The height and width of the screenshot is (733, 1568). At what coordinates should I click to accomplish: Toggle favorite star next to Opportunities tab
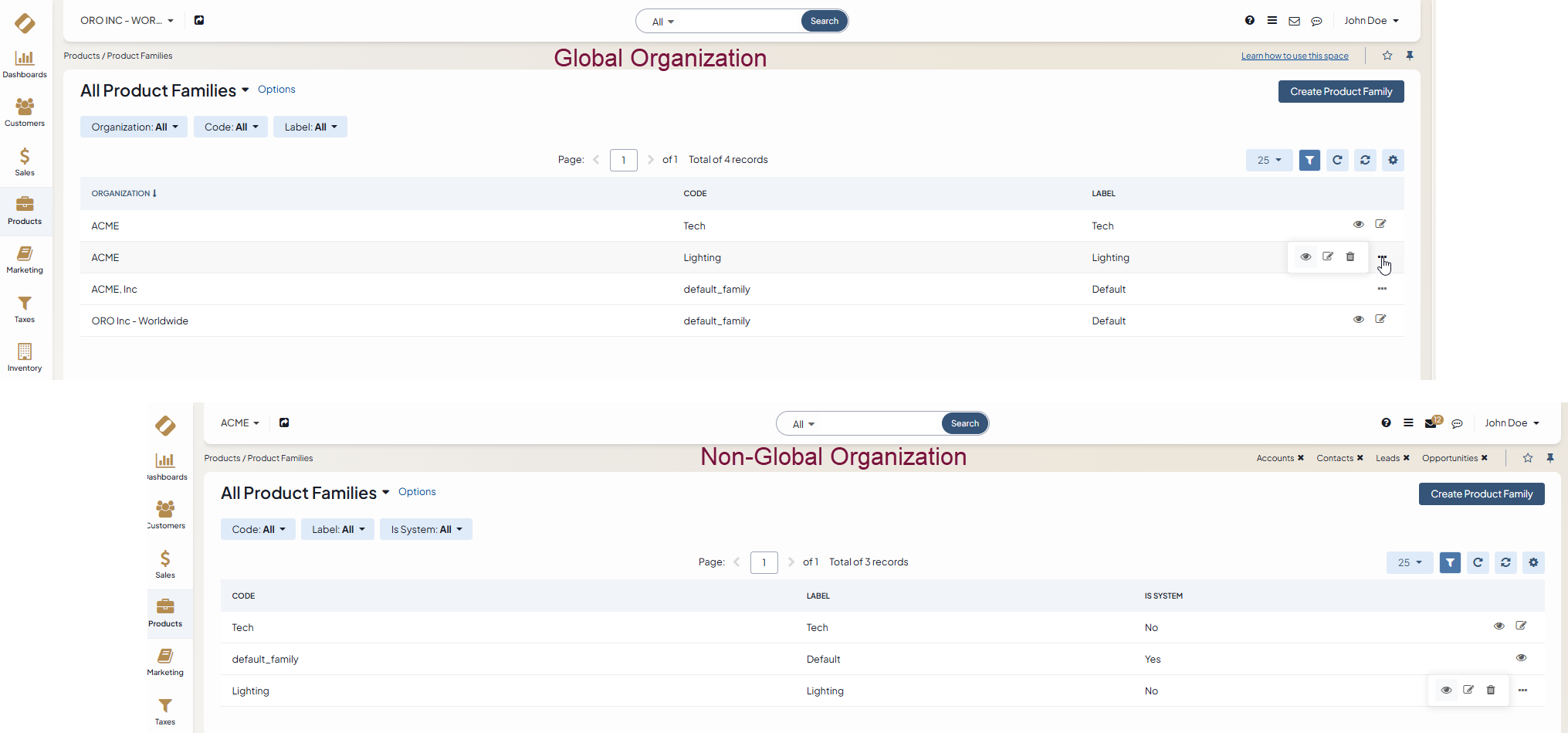1527,458
